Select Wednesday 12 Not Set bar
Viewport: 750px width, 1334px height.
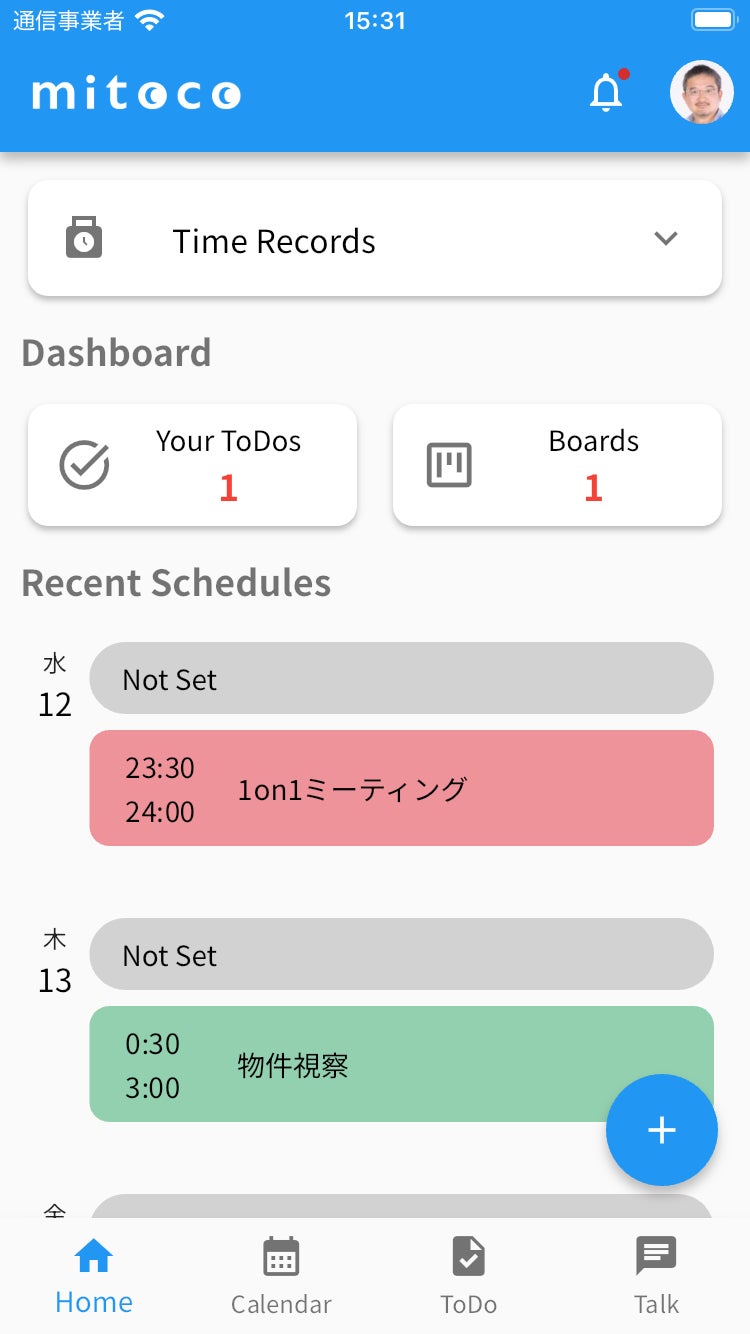(x=401, y=679)
